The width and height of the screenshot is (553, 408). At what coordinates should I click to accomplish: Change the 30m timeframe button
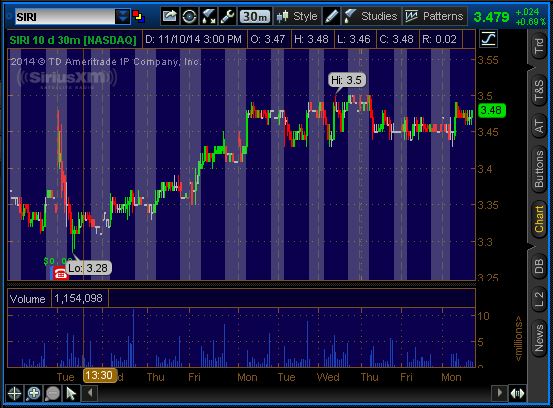(x=255, y=17)
